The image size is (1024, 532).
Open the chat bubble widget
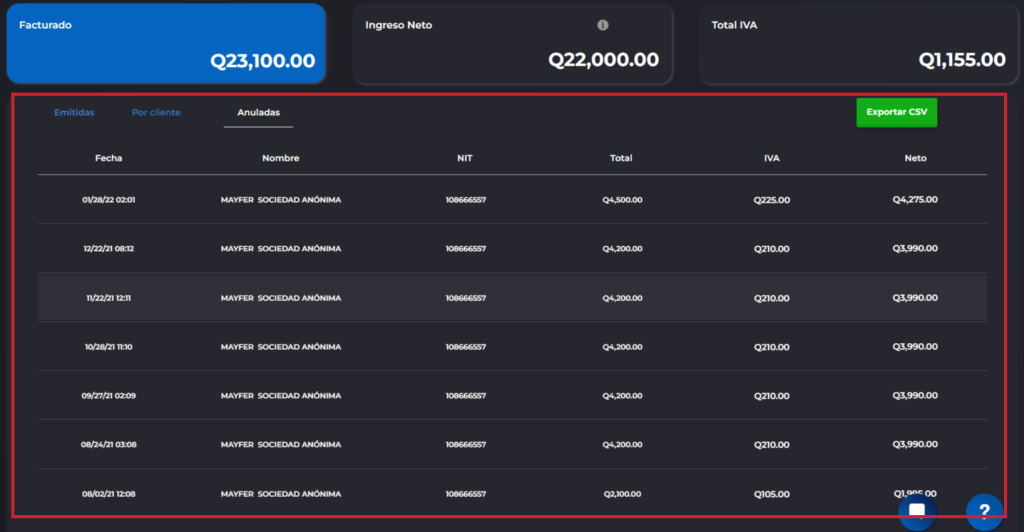[916, 511]
